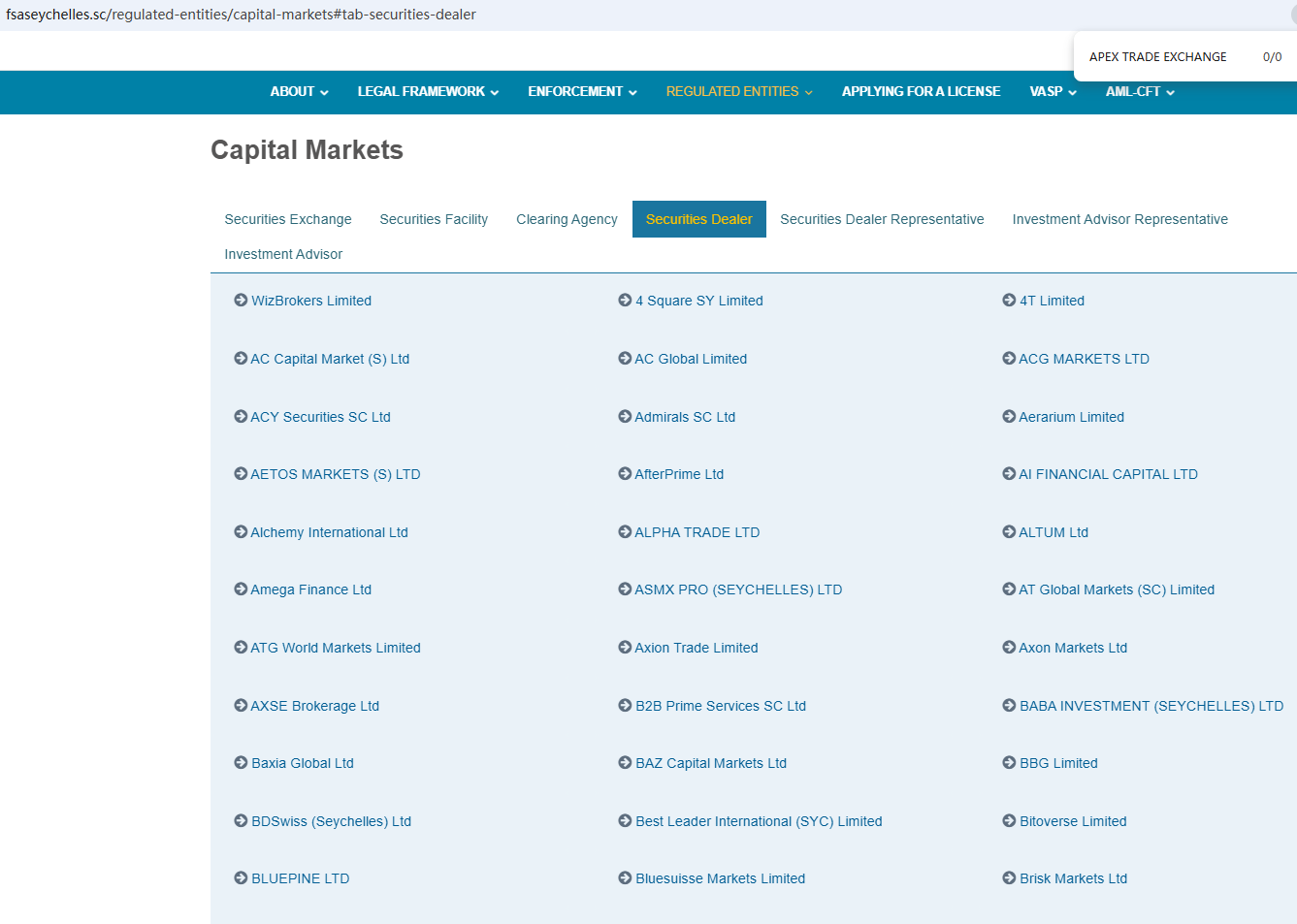Image resolution: width=1297 pixels, height=924 pixels.
Task: Open Best Leader International (SYC) Limited link
Action: 759,821
